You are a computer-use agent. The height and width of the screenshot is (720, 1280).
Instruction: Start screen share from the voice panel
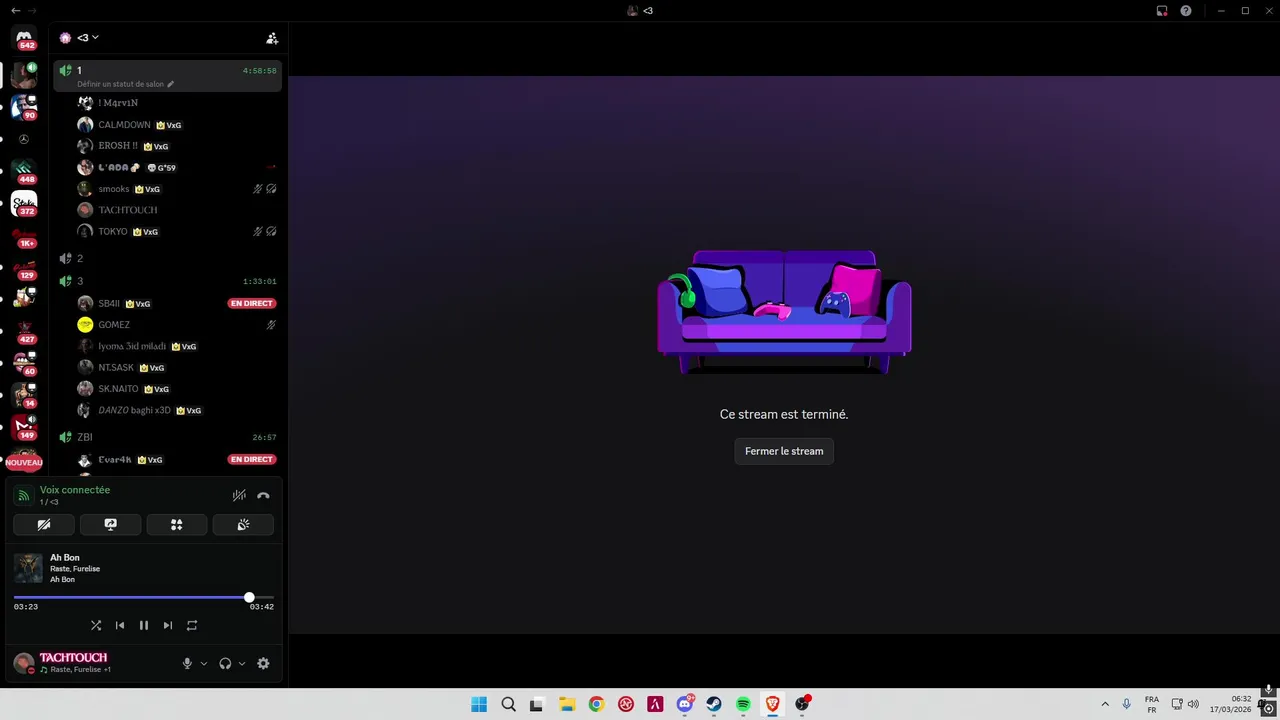coord(110,524)
